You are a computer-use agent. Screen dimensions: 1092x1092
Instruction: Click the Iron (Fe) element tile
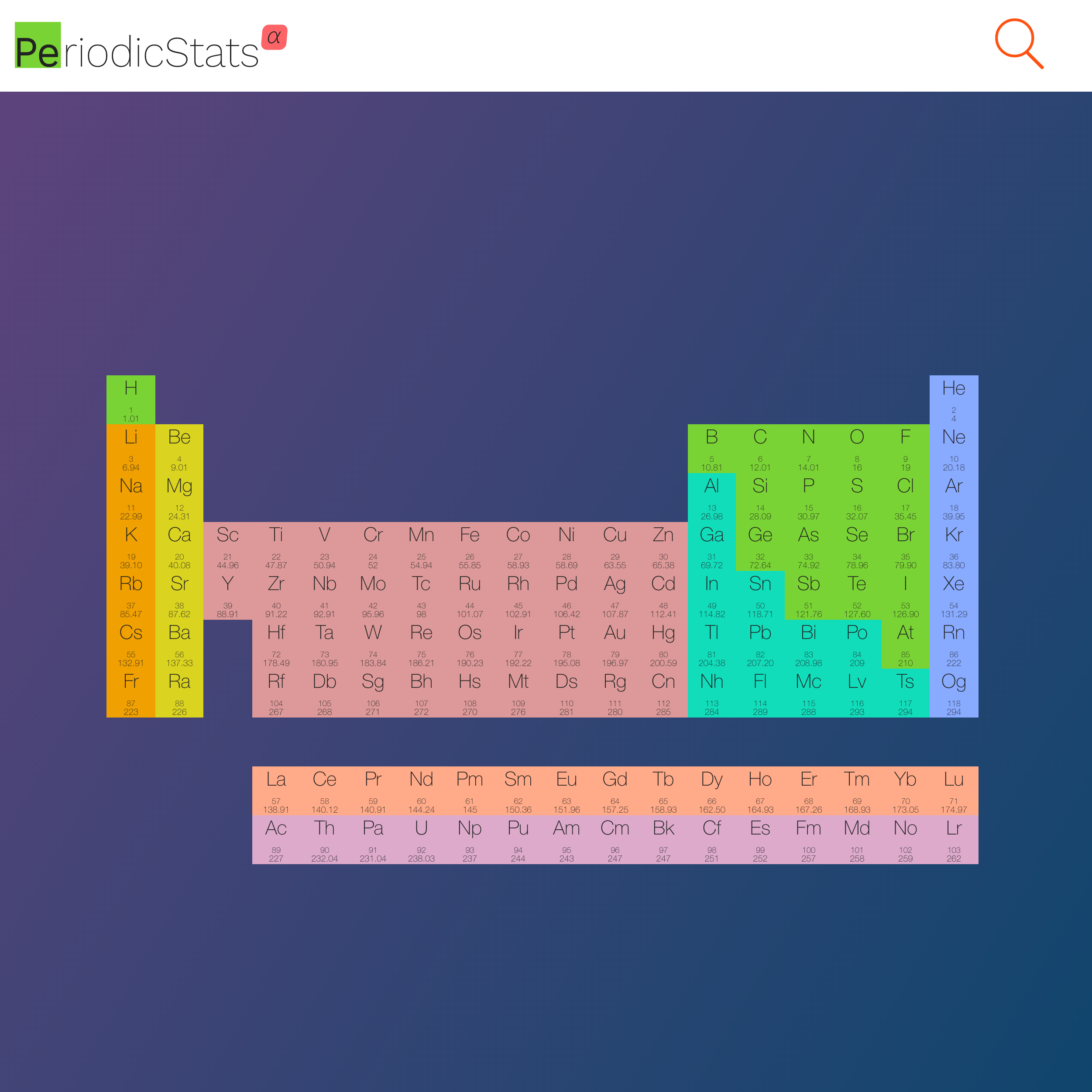pos(470,546)
